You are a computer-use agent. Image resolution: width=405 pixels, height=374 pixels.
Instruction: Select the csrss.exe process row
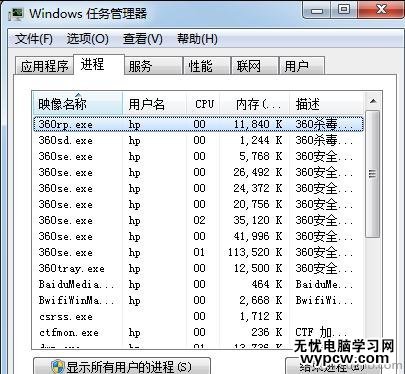coord(199,316)
